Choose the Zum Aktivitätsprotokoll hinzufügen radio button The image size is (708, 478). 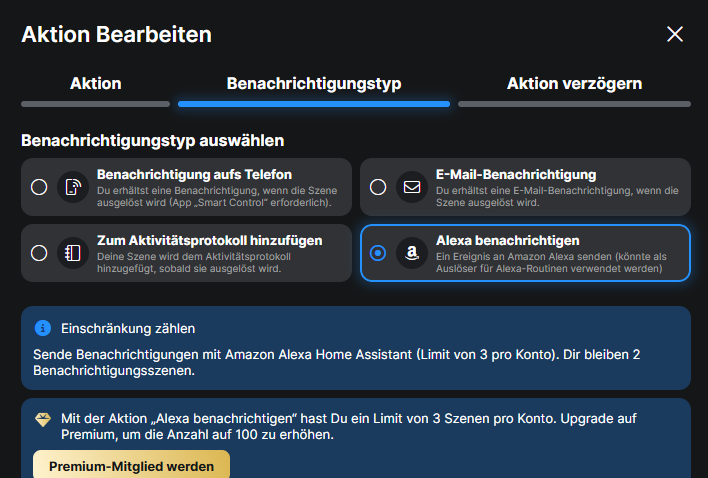pyautogui.click(x=39, y=253)
